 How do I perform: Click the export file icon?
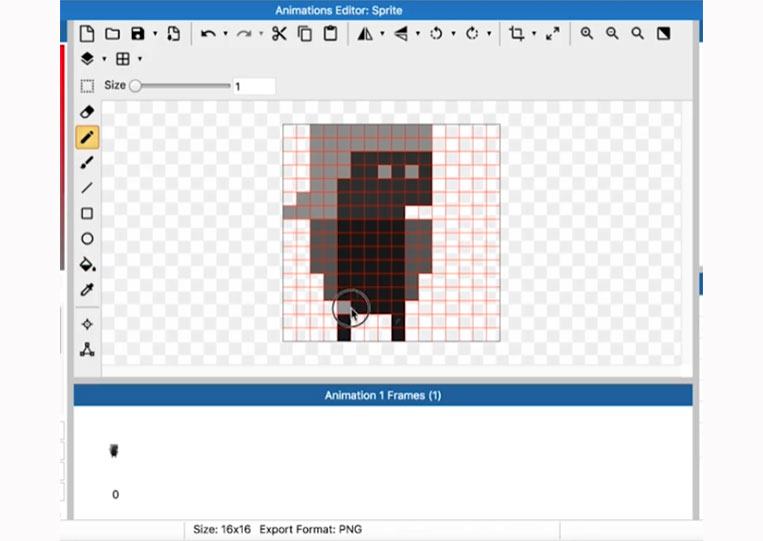tap(174, 34)
